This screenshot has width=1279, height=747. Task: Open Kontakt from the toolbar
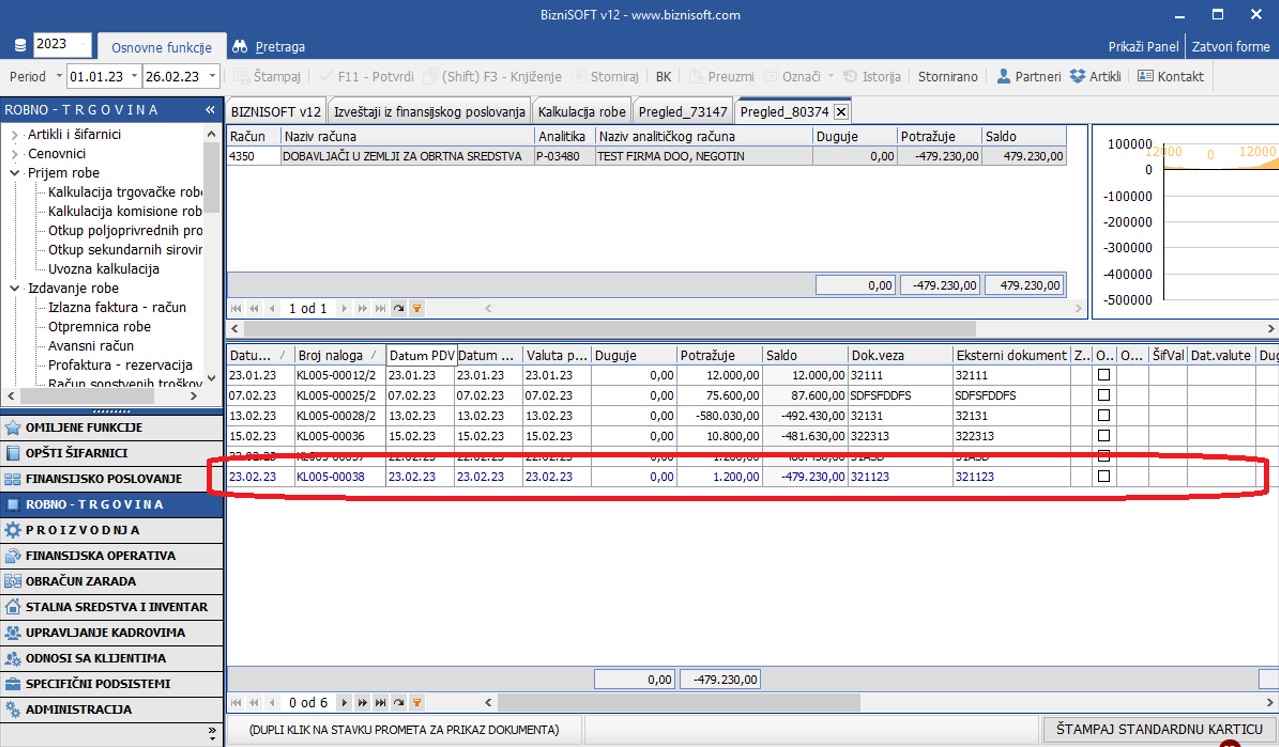1171,76
